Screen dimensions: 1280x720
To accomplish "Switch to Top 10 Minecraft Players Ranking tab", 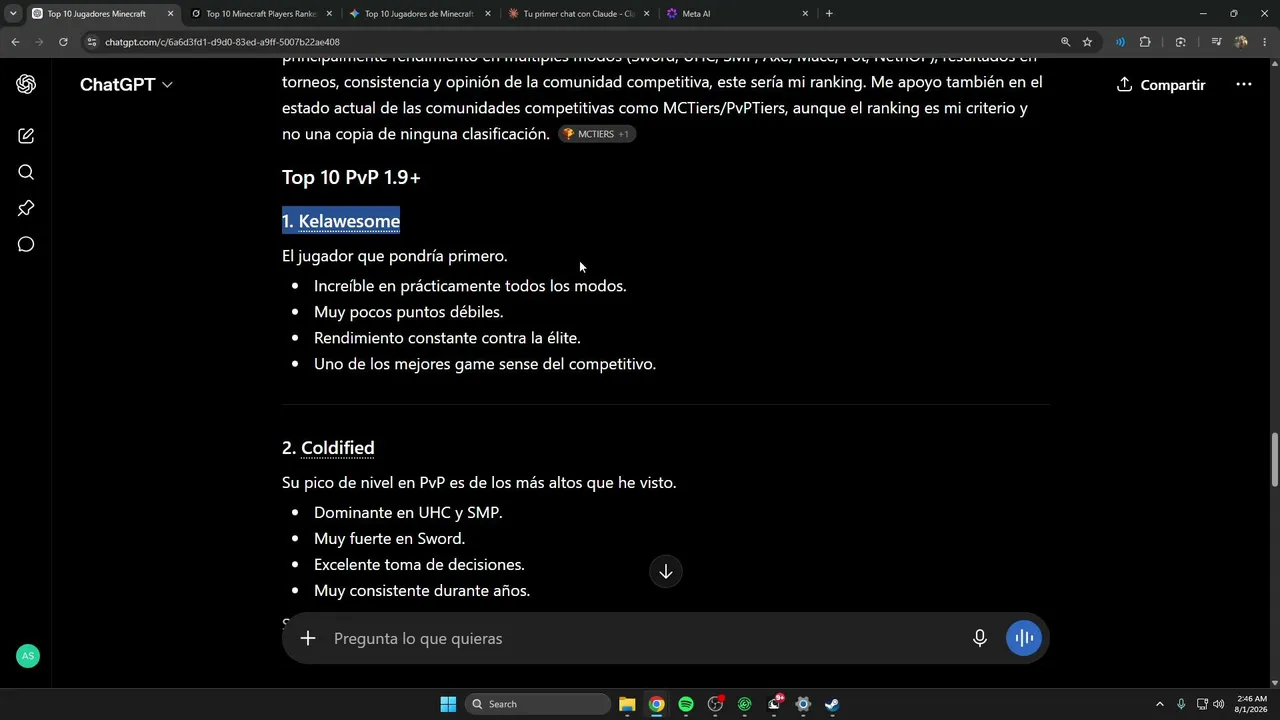I will tap(261, 14).
